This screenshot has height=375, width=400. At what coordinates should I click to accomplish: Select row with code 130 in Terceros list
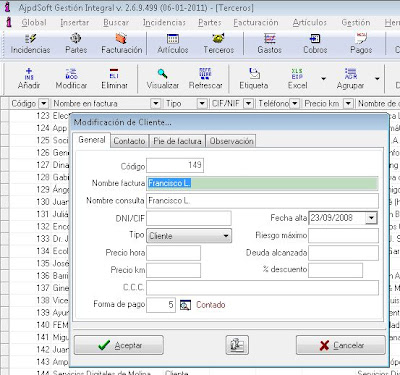39,202
